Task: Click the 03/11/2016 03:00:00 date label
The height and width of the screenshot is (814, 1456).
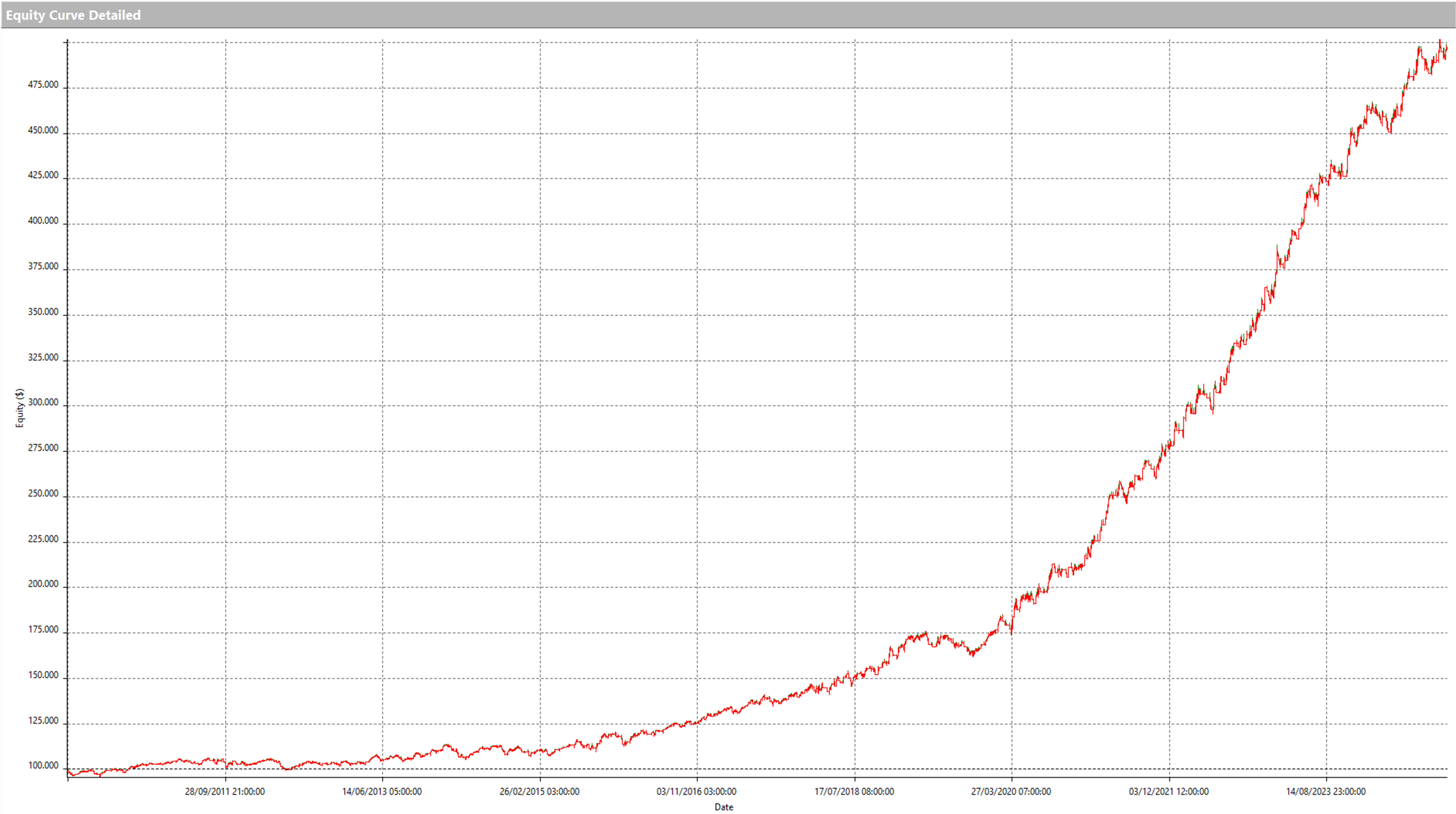Action: pos(696,791)
